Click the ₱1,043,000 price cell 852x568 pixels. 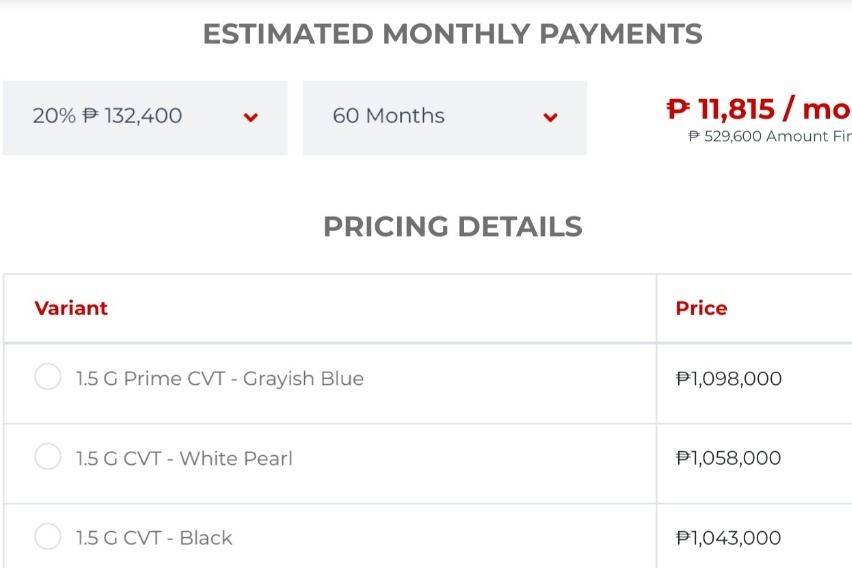[x=729, y=538]
